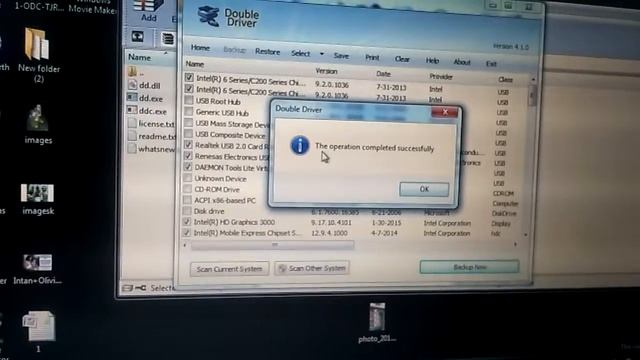Check the USB Mass Storage Device checkbox
Screen dimensions: 640x360
pos(188,122)
